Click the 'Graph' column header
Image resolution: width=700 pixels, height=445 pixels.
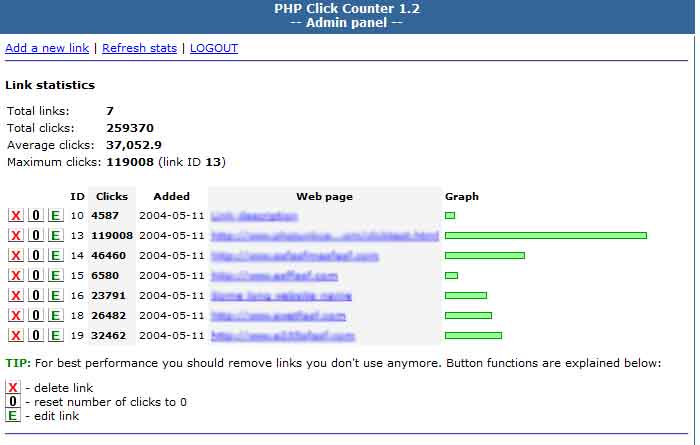pyautogui.click(x=462, y=196)
